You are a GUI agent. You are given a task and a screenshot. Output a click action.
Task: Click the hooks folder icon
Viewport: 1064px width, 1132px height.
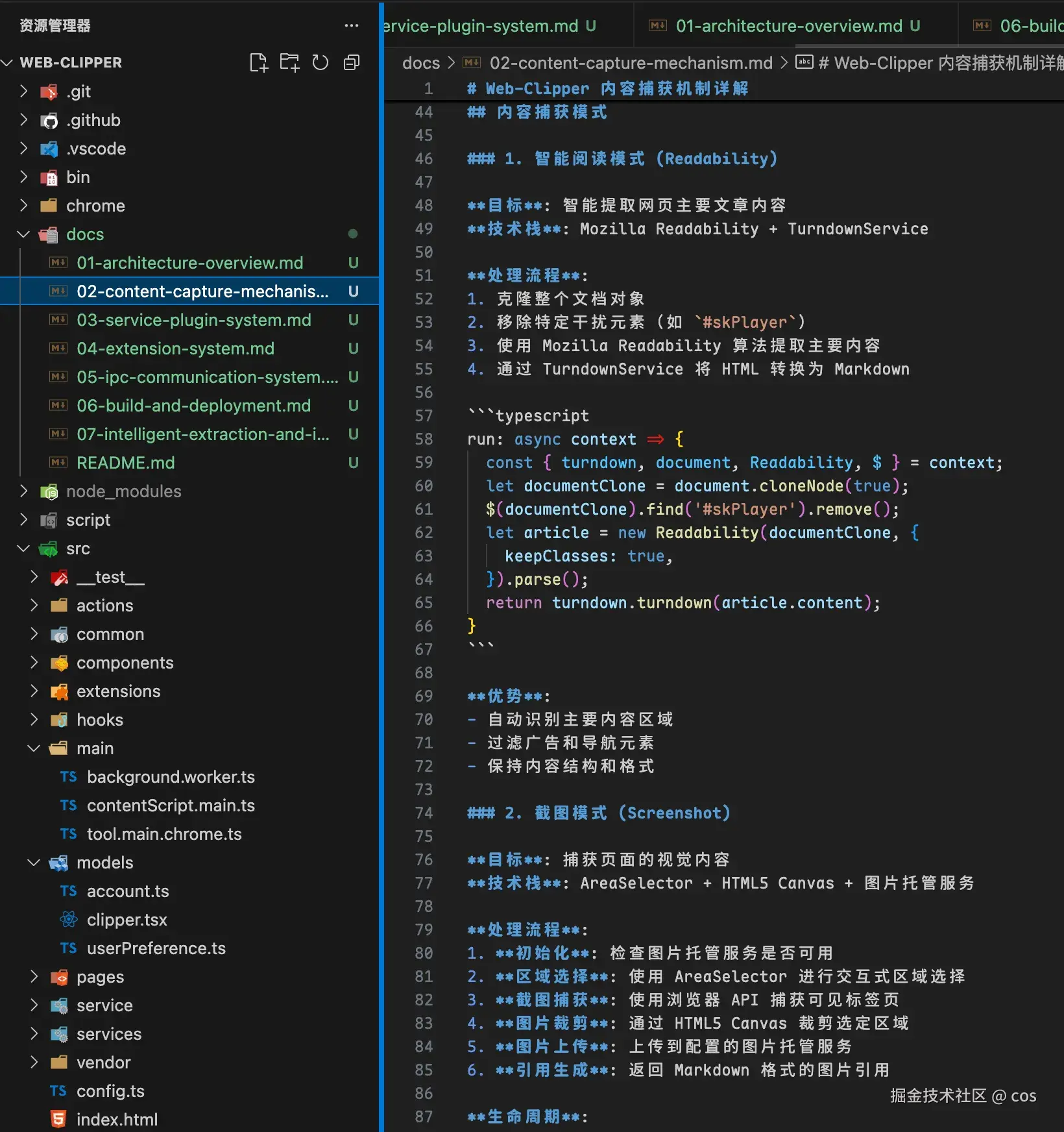pos(60,720)
